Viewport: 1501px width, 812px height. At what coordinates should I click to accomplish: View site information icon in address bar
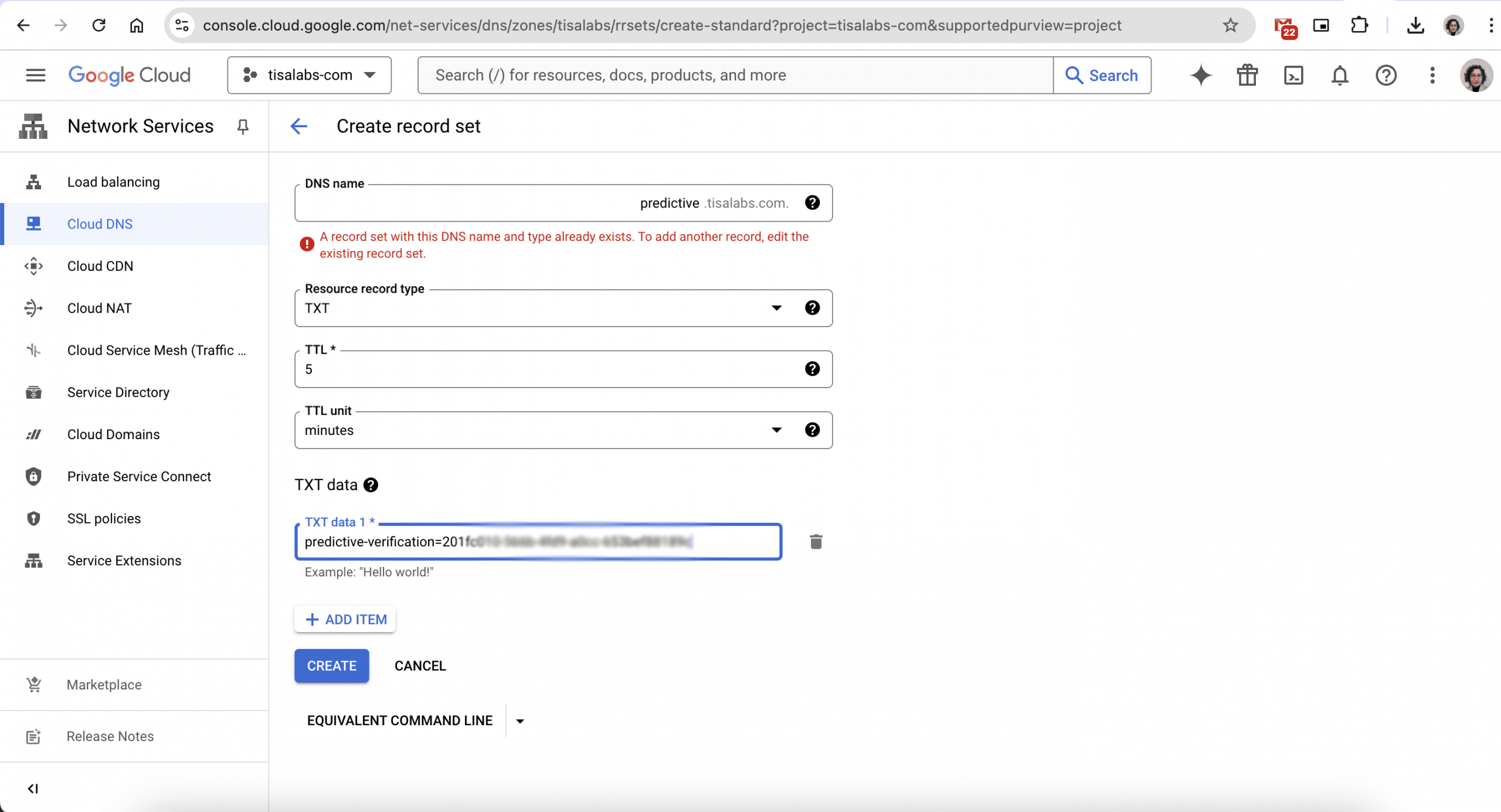tap(182, 25)
